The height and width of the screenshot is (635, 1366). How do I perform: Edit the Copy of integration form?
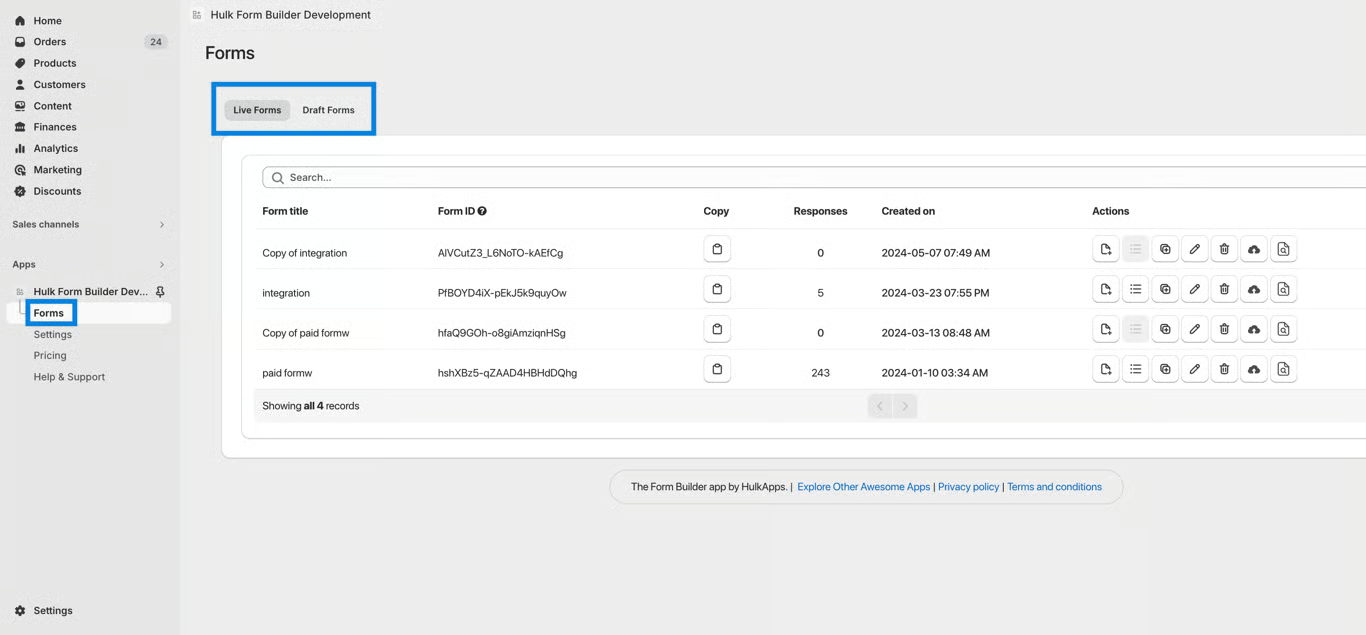pos(1195,249)
